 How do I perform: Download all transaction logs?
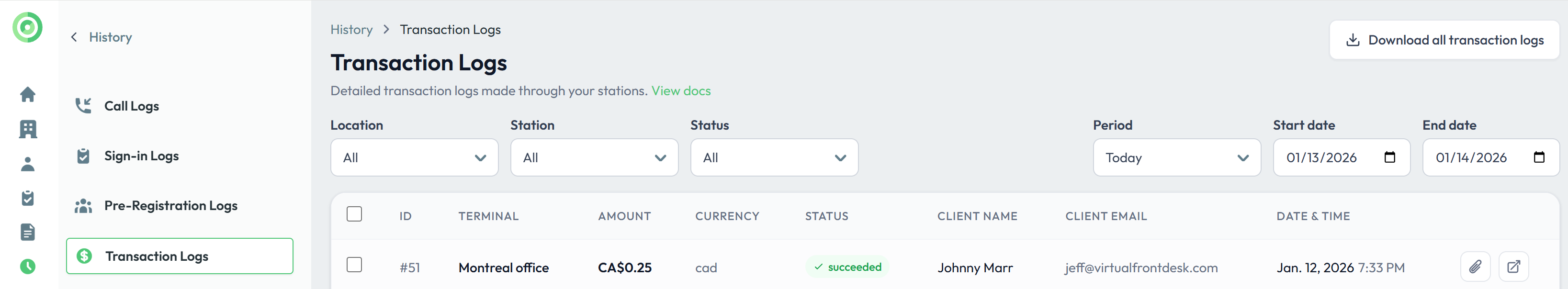(x=1444, y=40)
